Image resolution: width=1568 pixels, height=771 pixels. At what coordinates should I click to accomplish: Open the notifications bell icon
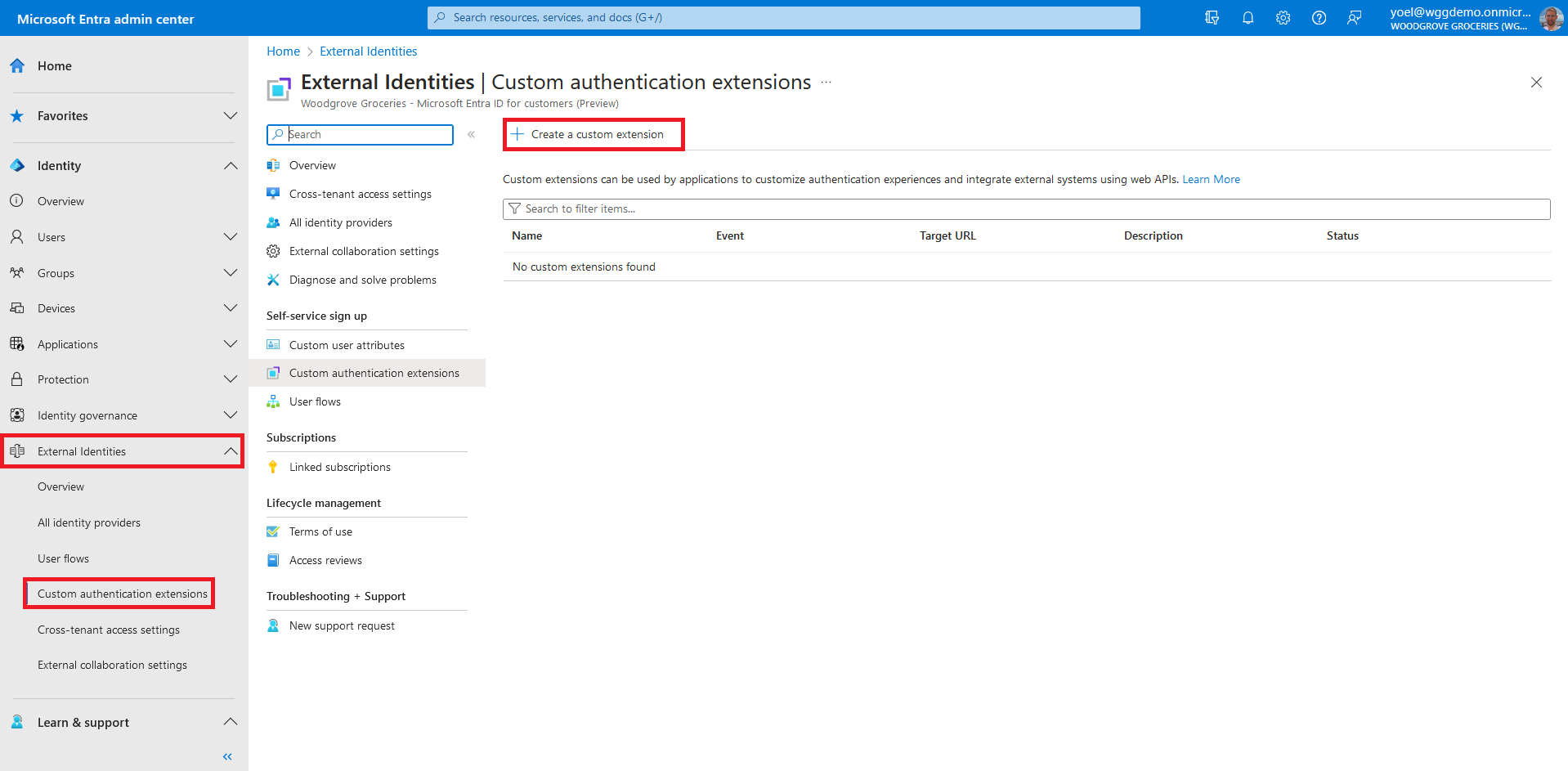tap(1248, 18)
